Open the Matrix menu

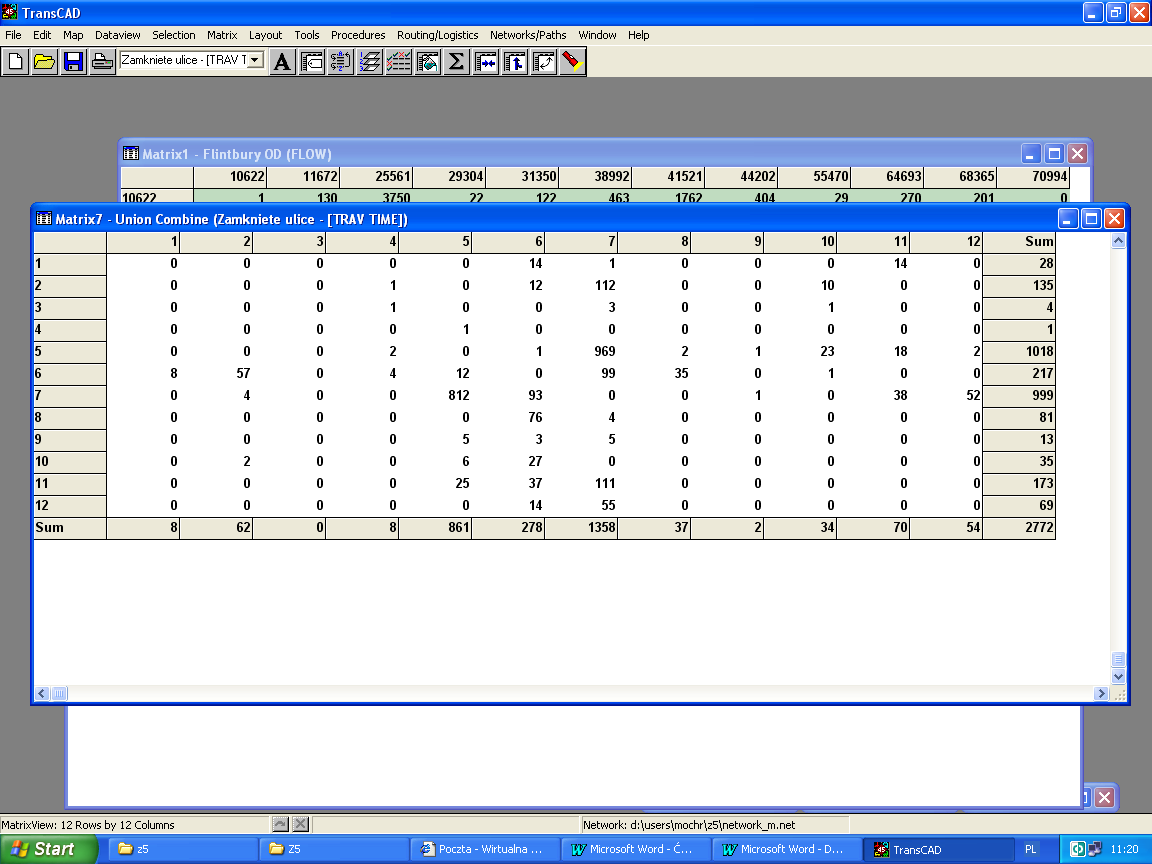click(x=222, y=35)
